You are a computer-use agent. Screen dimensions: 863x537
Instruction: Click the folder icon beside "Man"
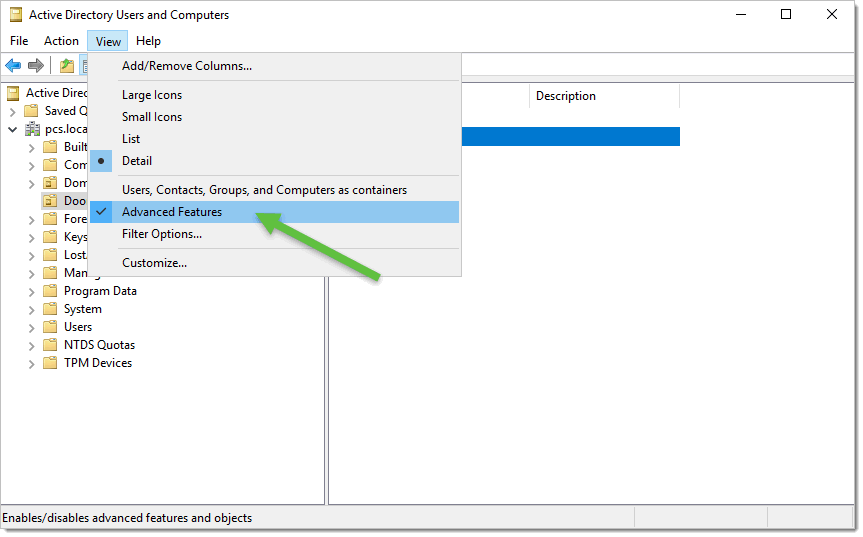50,273
